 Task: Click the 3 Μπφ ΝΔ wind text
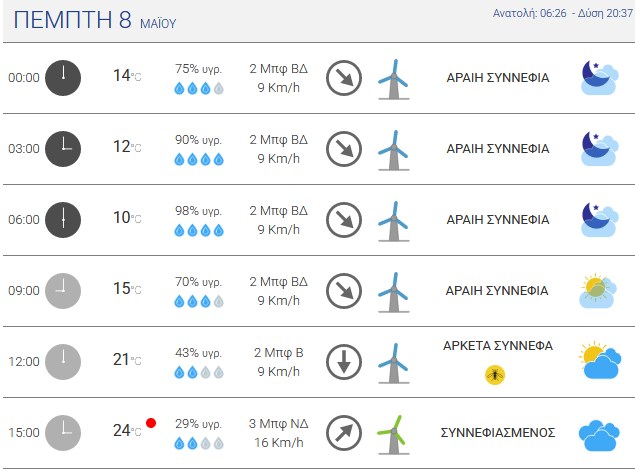(278, 424)
